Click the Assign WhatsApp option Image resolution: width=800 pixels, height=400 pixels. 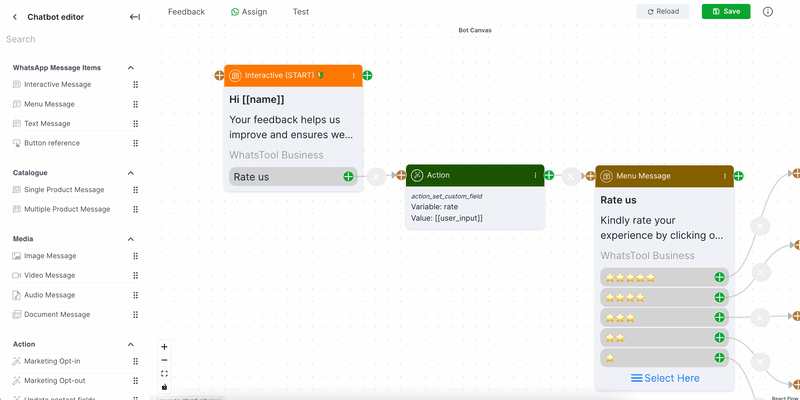(249, 12)
